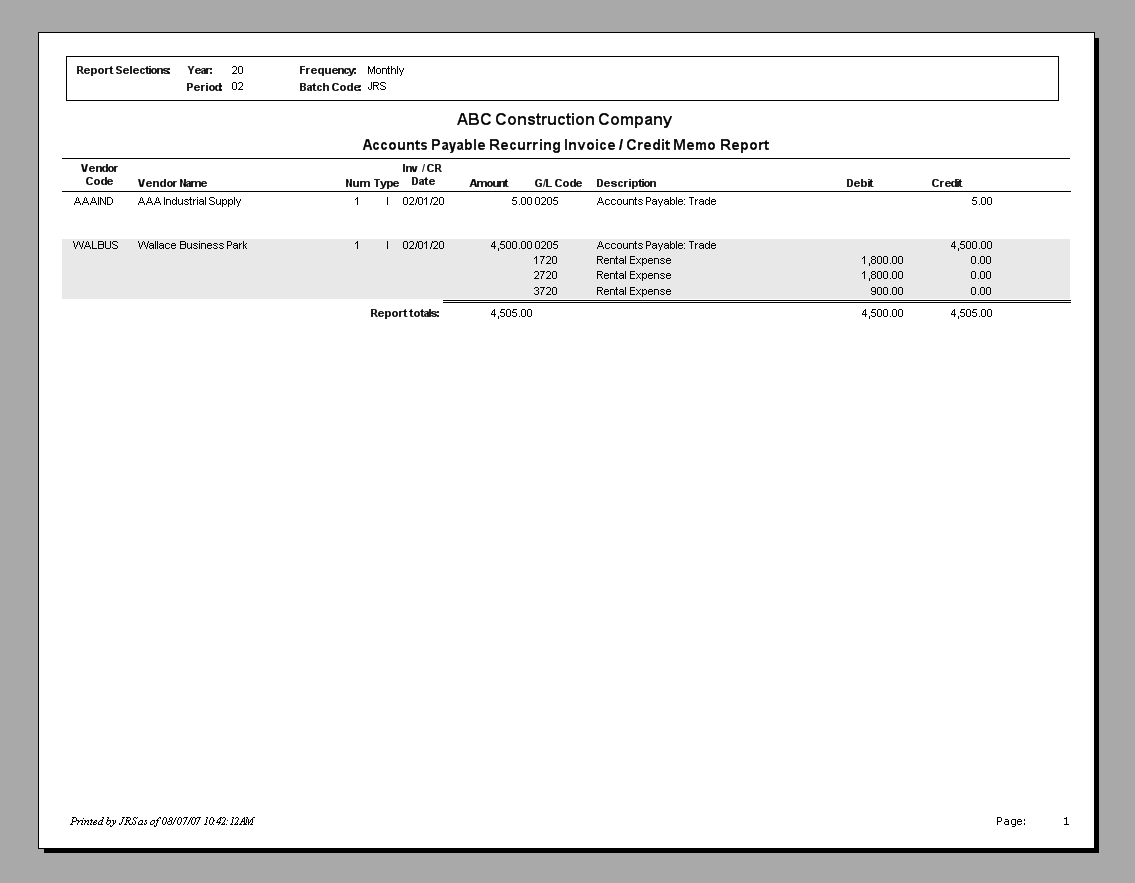Click AAAIND credit 5.00
The width and height of the screenshot is (1135, 883).
pyautogui.click(x=982, y=201)
